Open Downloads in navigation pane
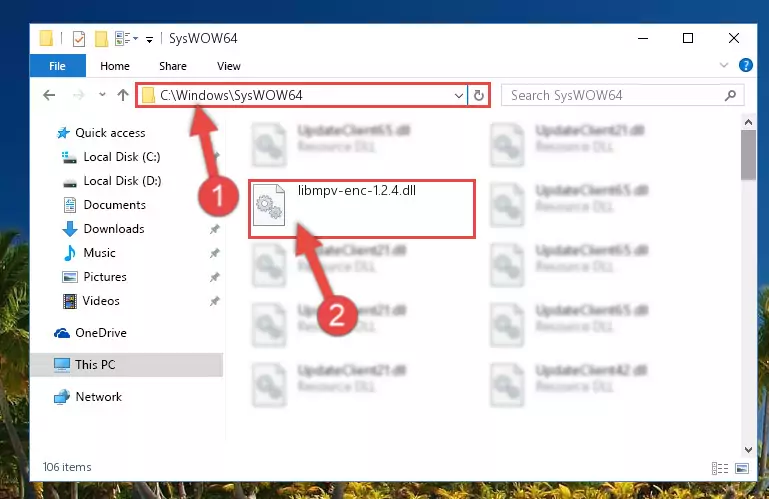This screenshot has height=499, width=769. point(114,229)
